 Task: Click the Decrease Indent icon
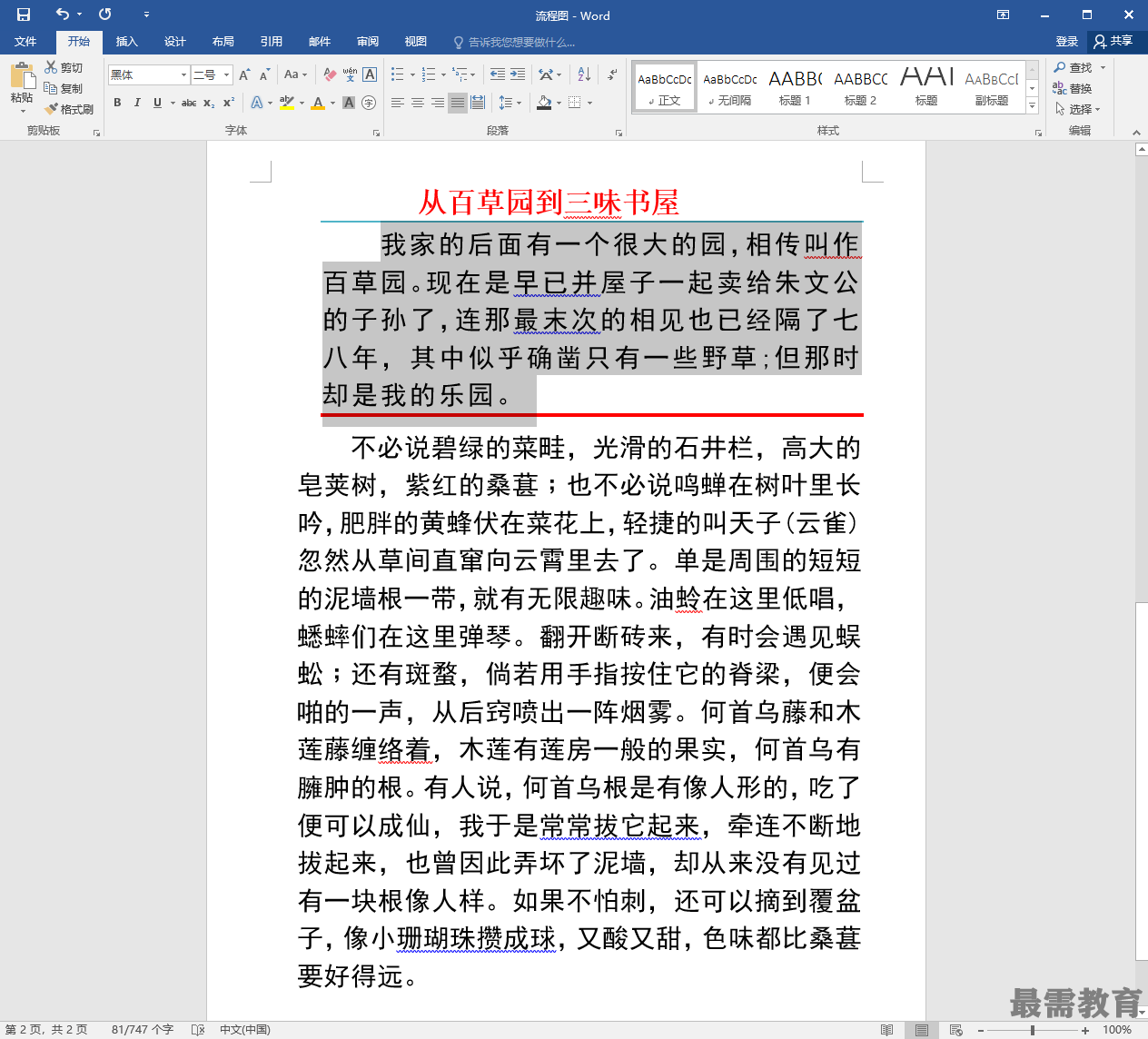click(498, 74)
